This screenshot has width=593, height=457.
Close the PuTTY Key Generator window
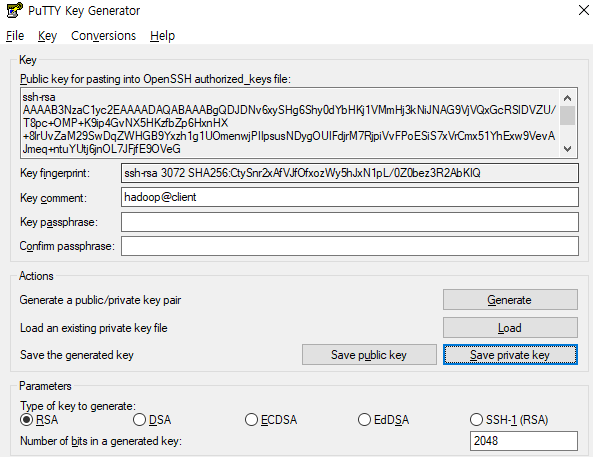[584, 10]
